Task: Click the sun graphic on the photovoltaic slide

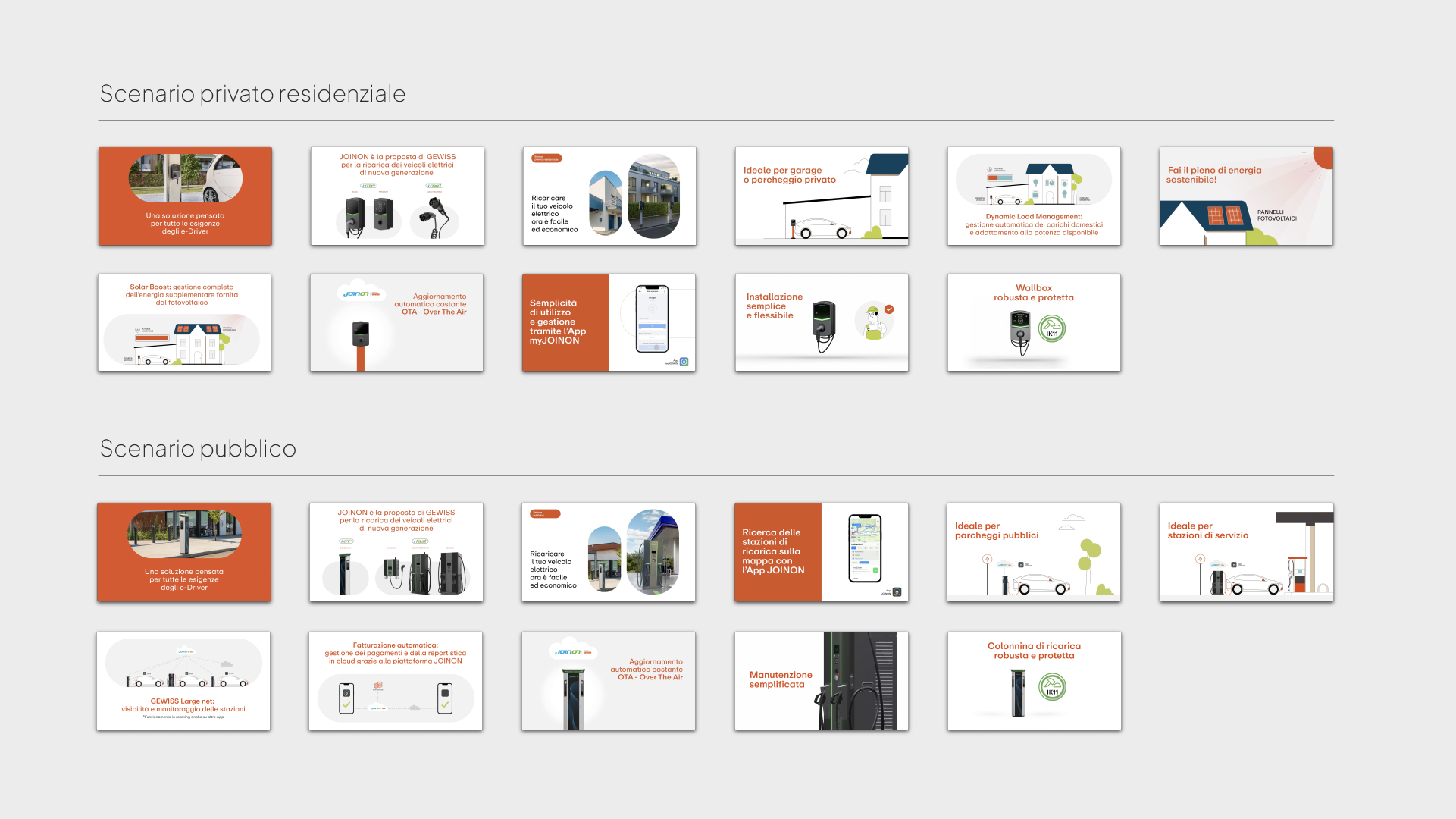Action: [1323, 157]
